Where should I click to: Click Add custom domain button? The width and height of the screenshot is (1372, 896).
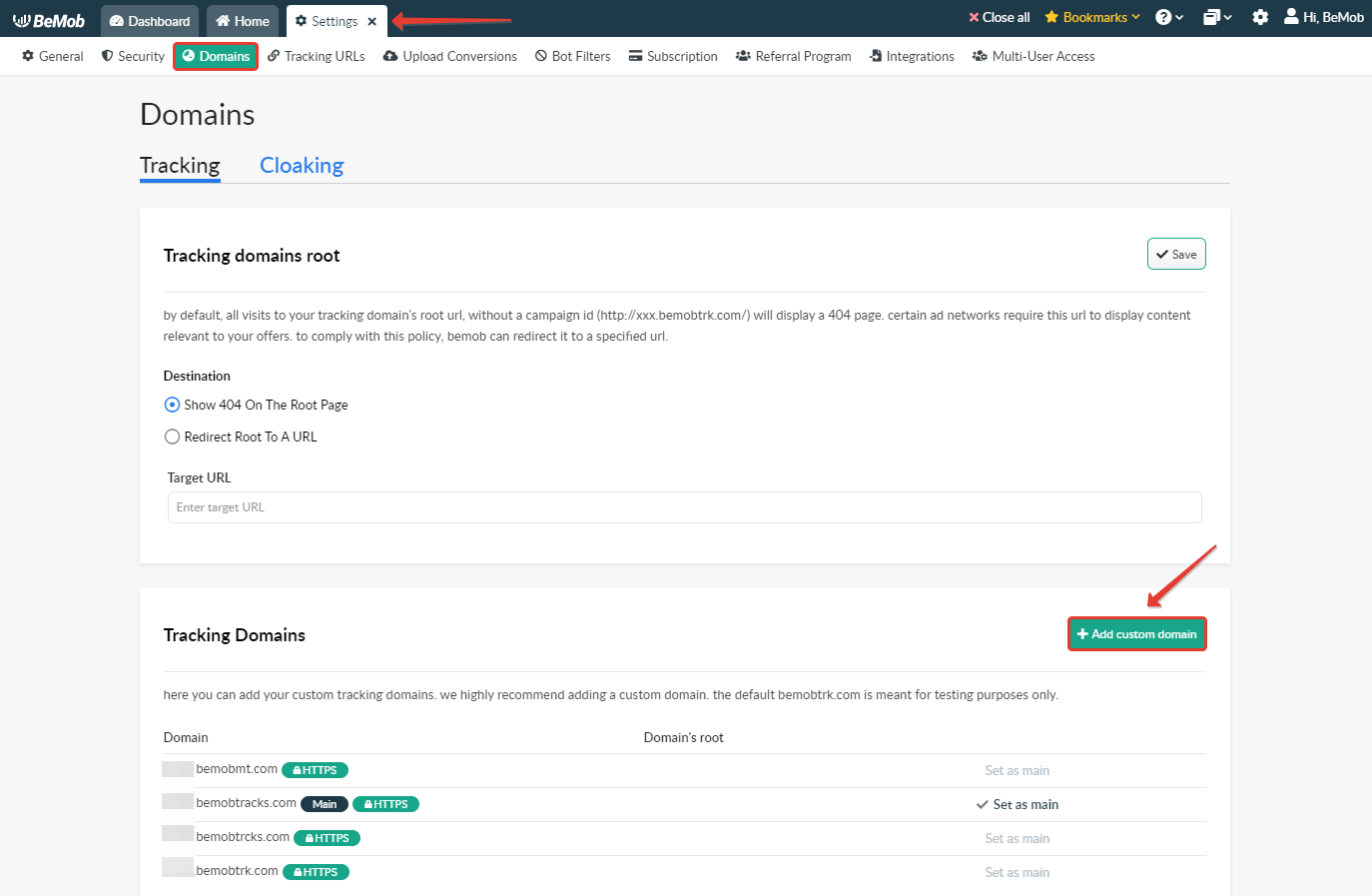[1137, 634]
